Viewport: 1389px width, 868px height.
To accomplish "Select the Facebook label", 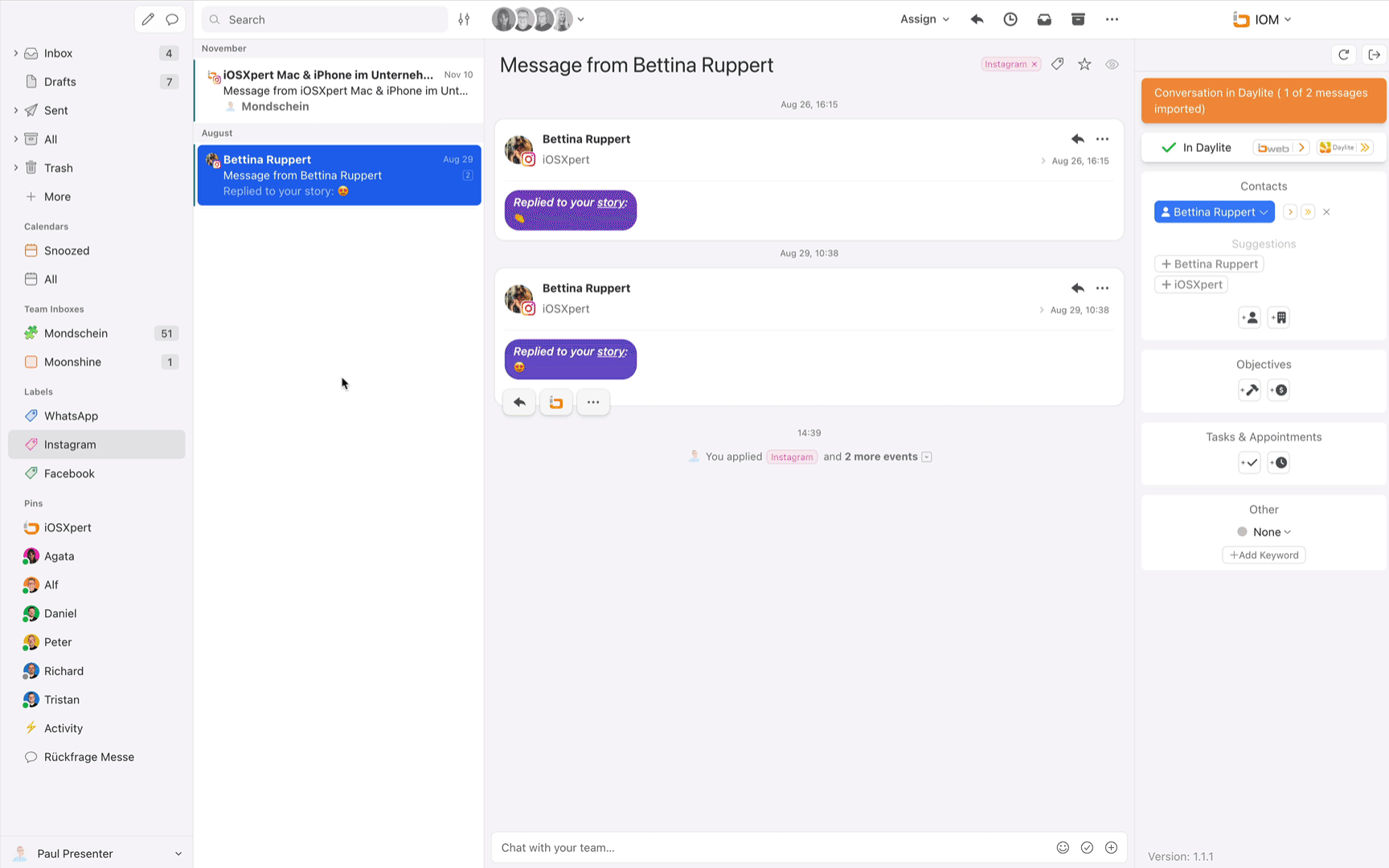I will 96,473.
